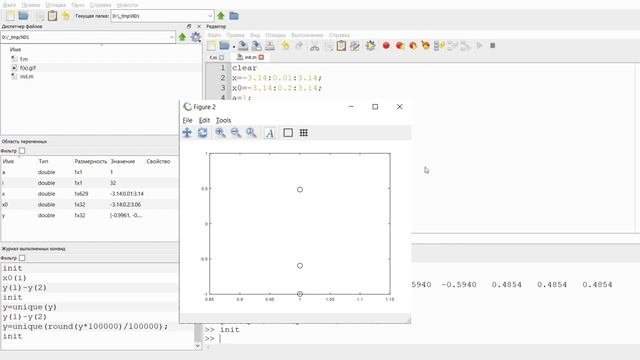
Task: Click Open folder icon in main toolbar
Action: (x=23, y=16)
